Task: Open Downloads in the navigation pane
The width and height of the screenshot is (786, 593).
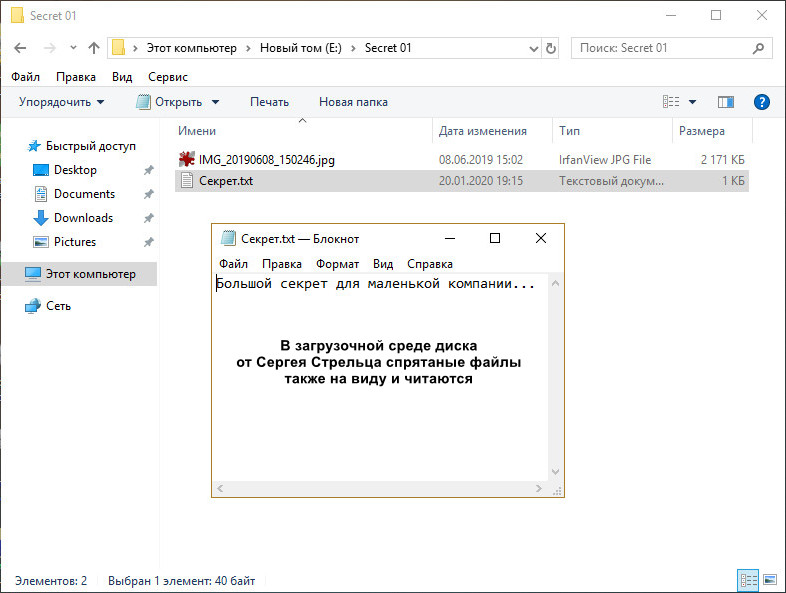Action: 83,218
